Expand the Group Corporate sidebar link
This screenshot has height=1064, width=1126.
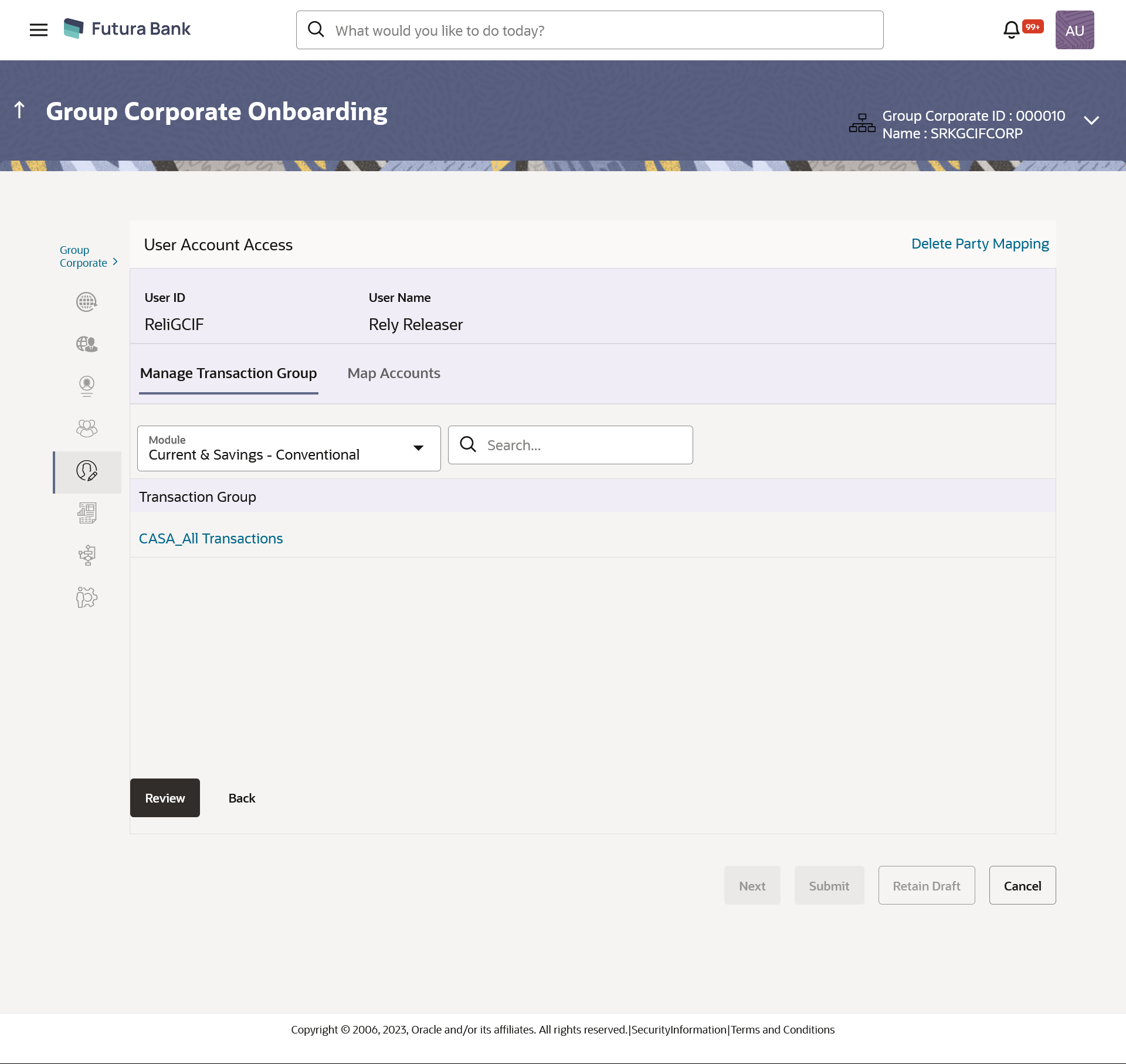point(88,256)
